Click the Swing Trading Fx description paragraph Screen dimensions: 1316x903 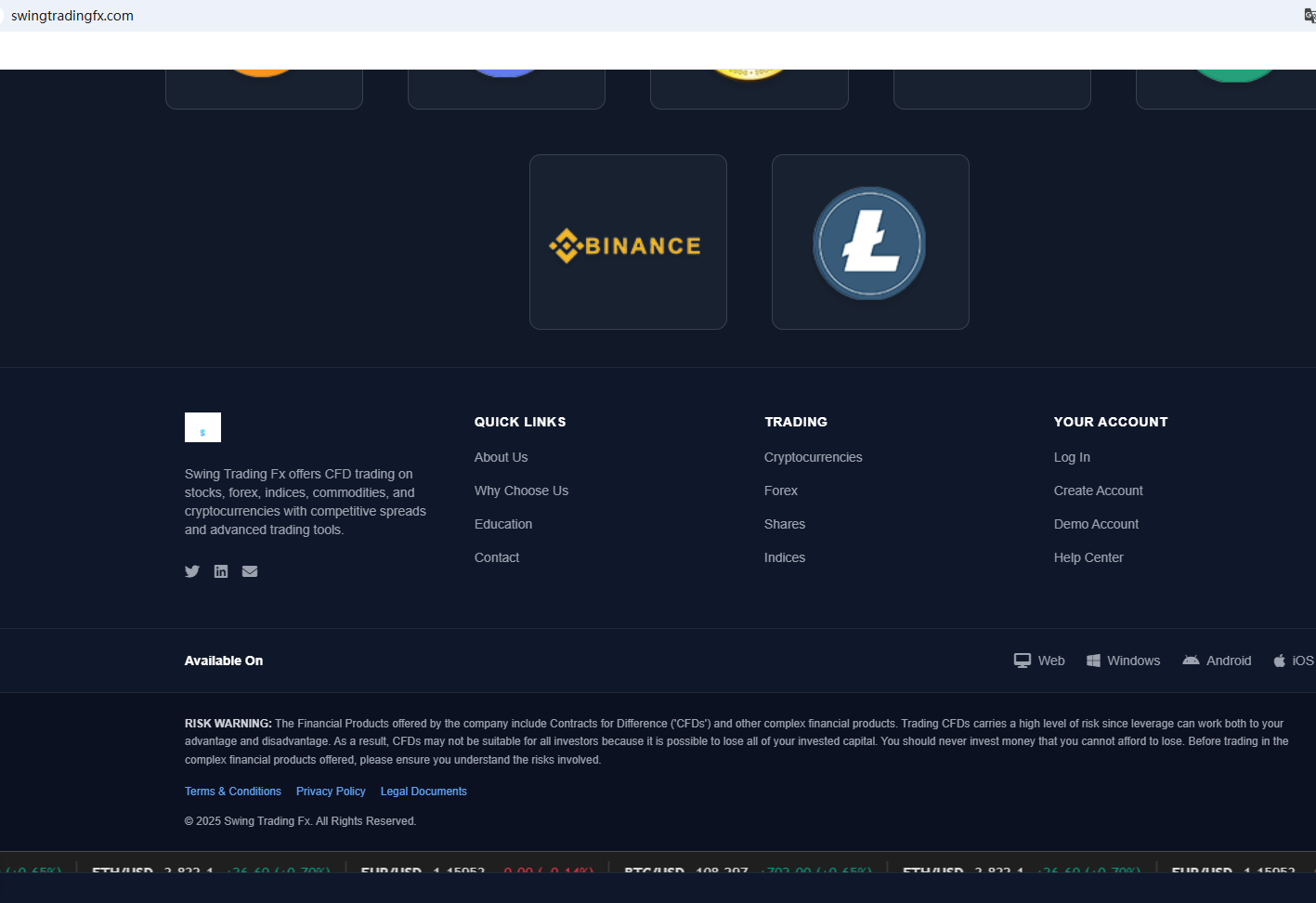pos(306,502)
